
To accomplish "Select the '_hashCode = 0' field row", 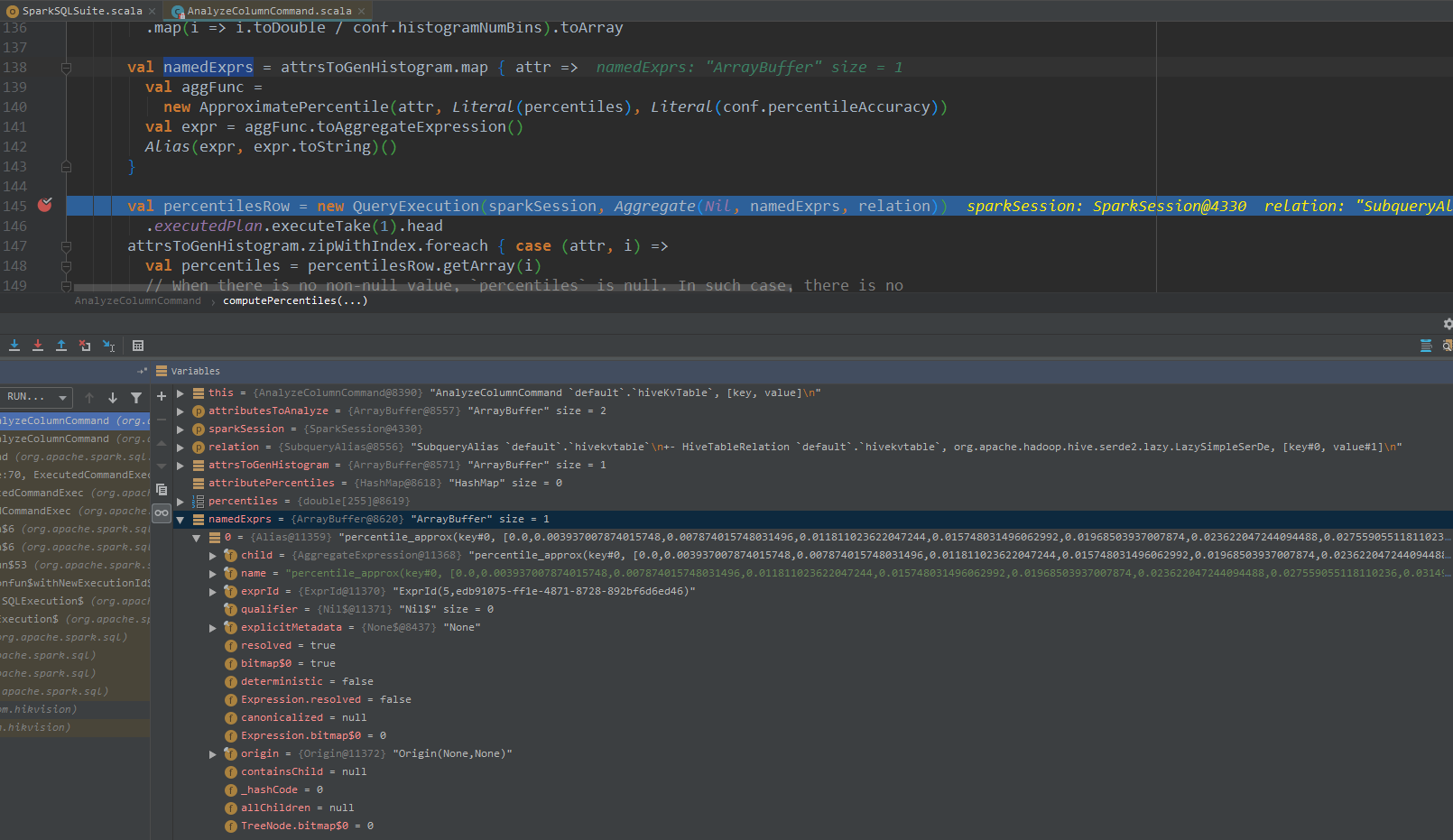I will pos(813,790).
